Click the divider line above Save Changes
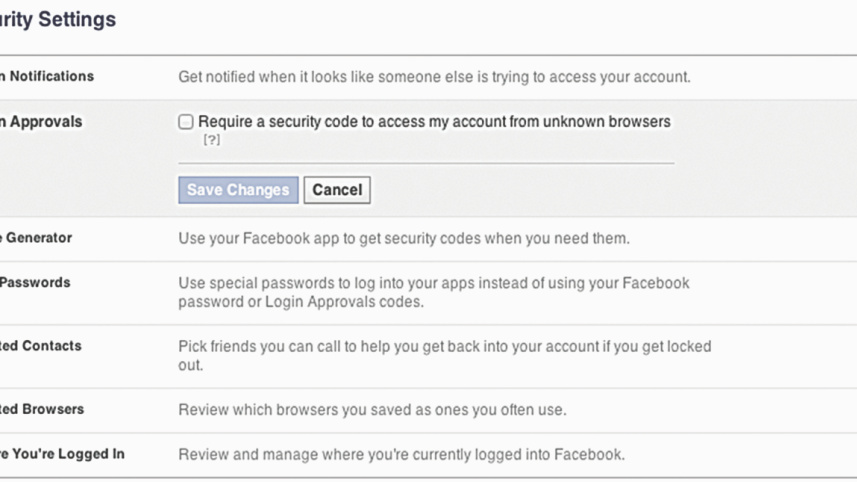 (x=426, y=162)
